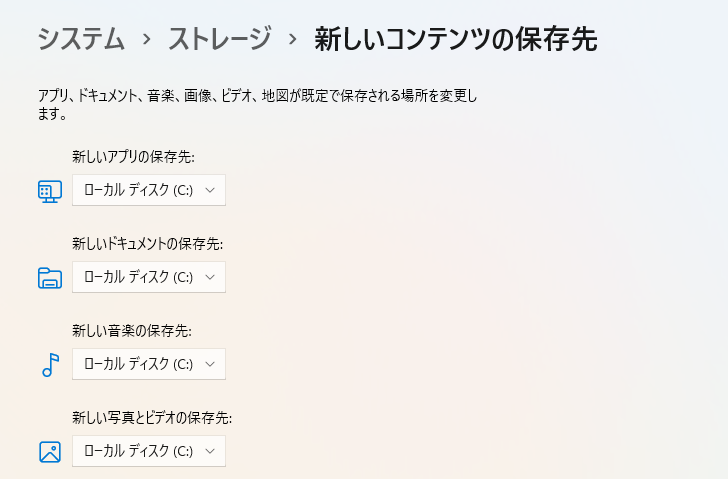Image resolution: width=728 pixels, height=479 pixels.
Task: Click the 新しいコンテンツの保存先 page title
Action: click(455, 40)
